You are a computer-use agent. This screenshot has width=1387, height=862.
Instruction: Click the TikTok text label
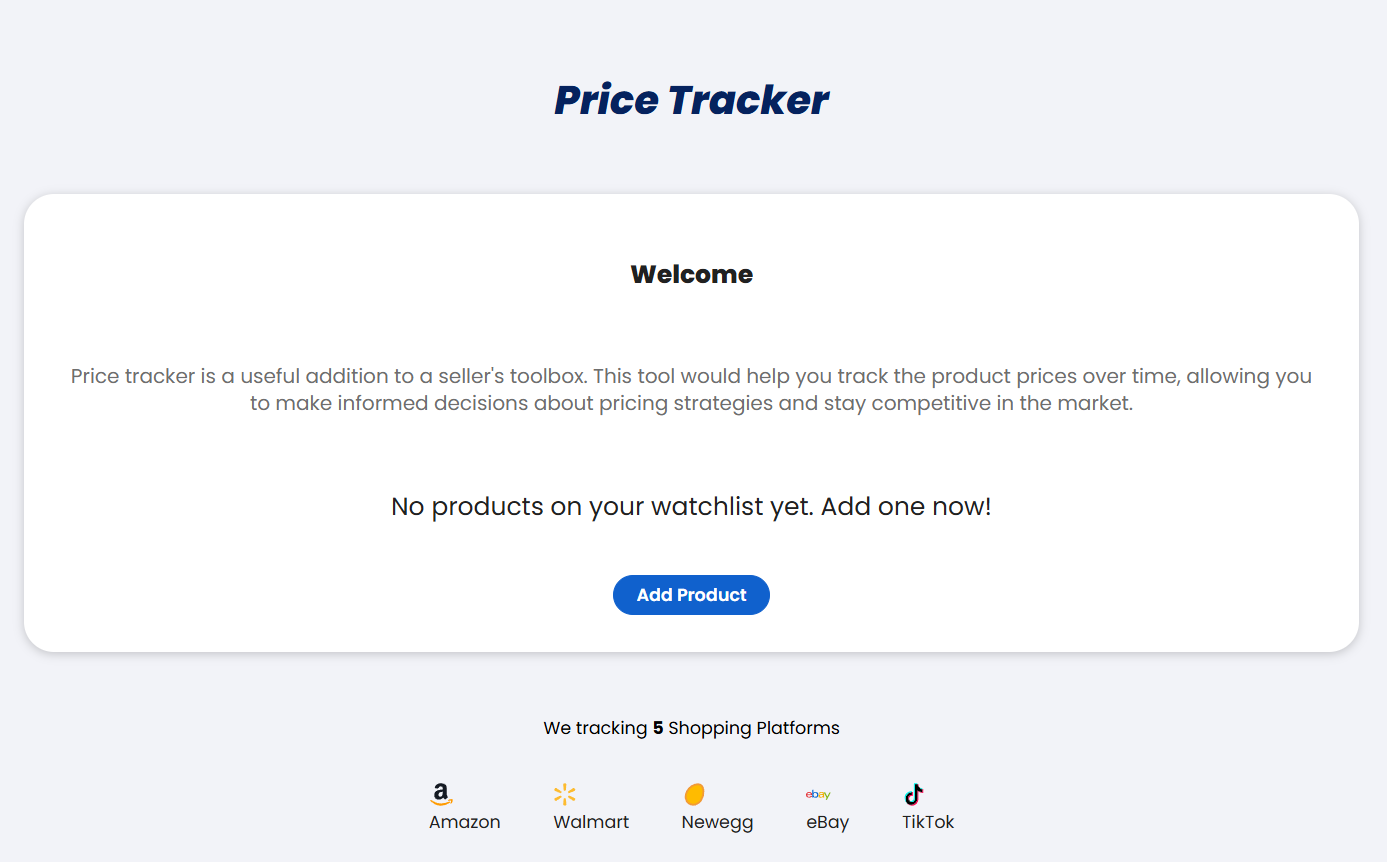(928, 822)
